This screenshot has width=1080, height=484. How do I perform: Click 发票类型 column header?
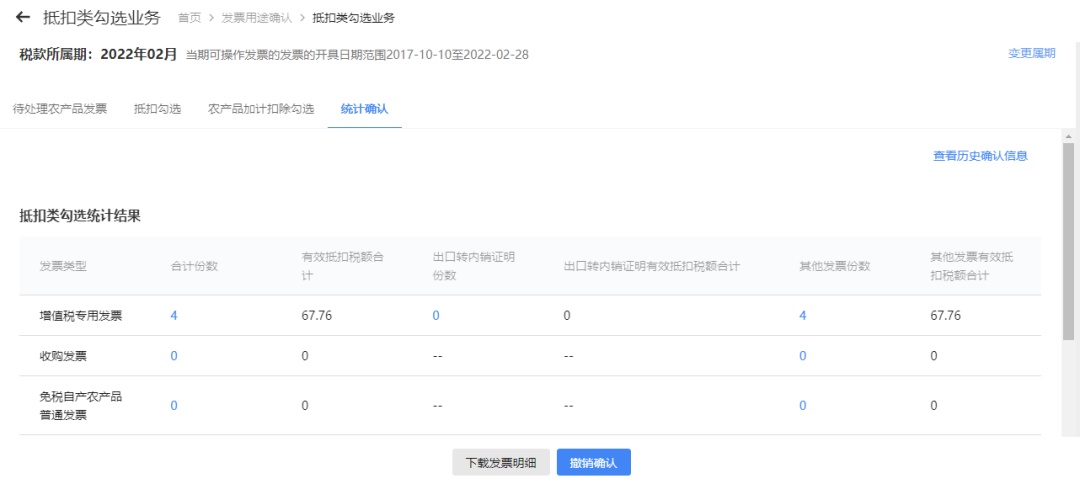pyautogui.click(x=63, y=266)
